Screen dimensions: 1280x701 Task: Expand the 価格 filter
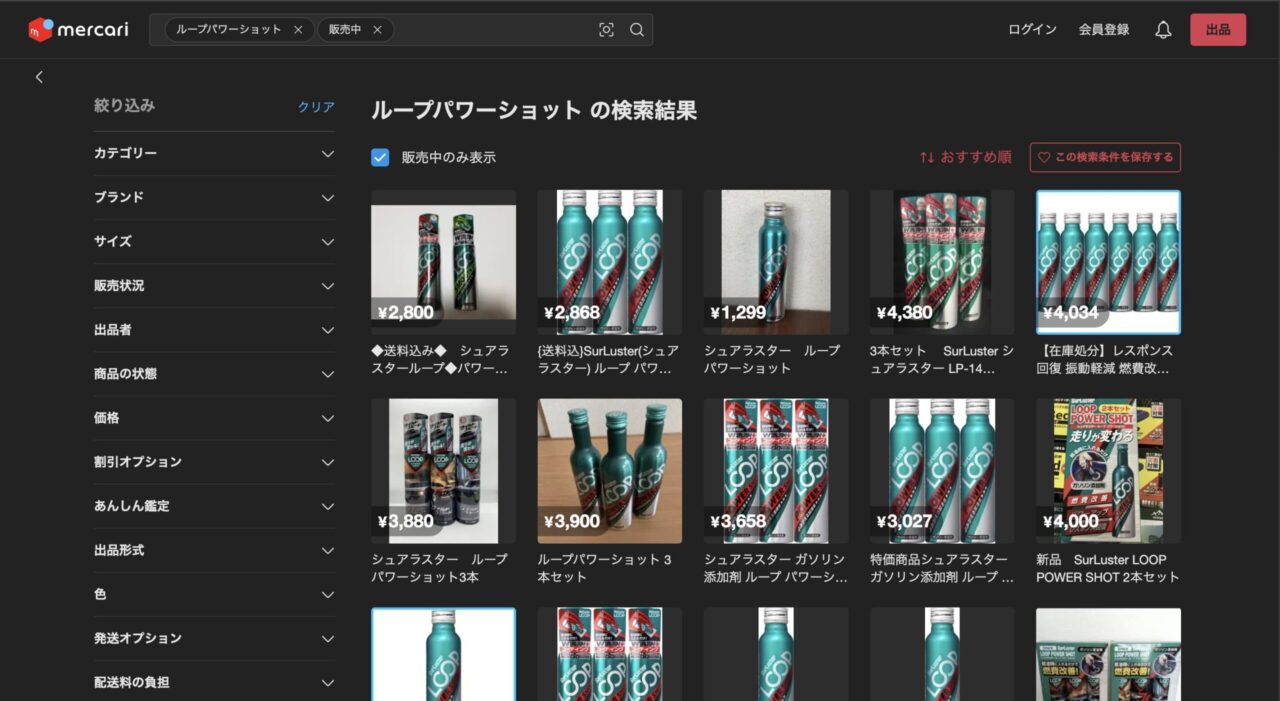coord(214,418)
